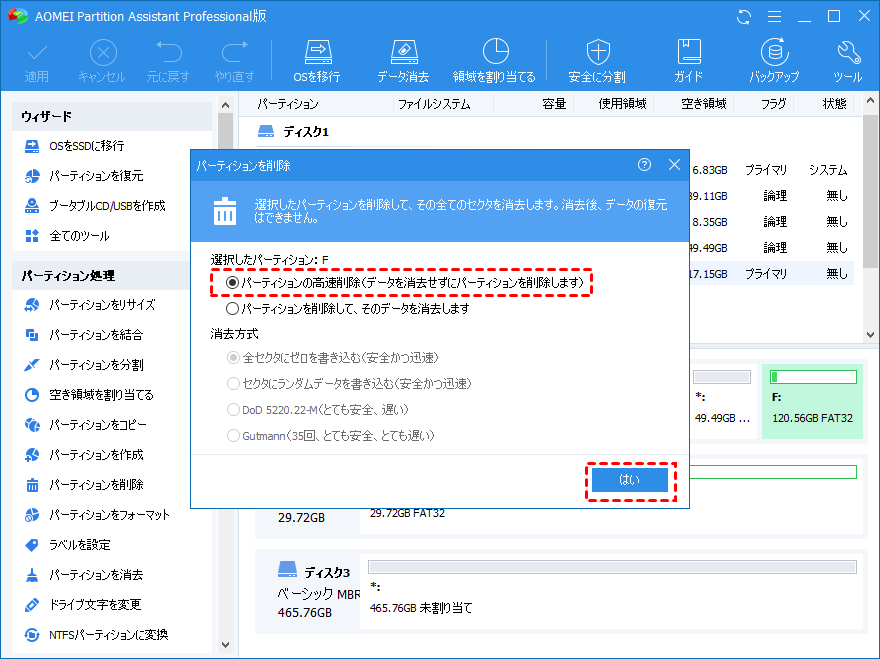
Task: Close the partition delete dialog
Action: coord(675,164)
